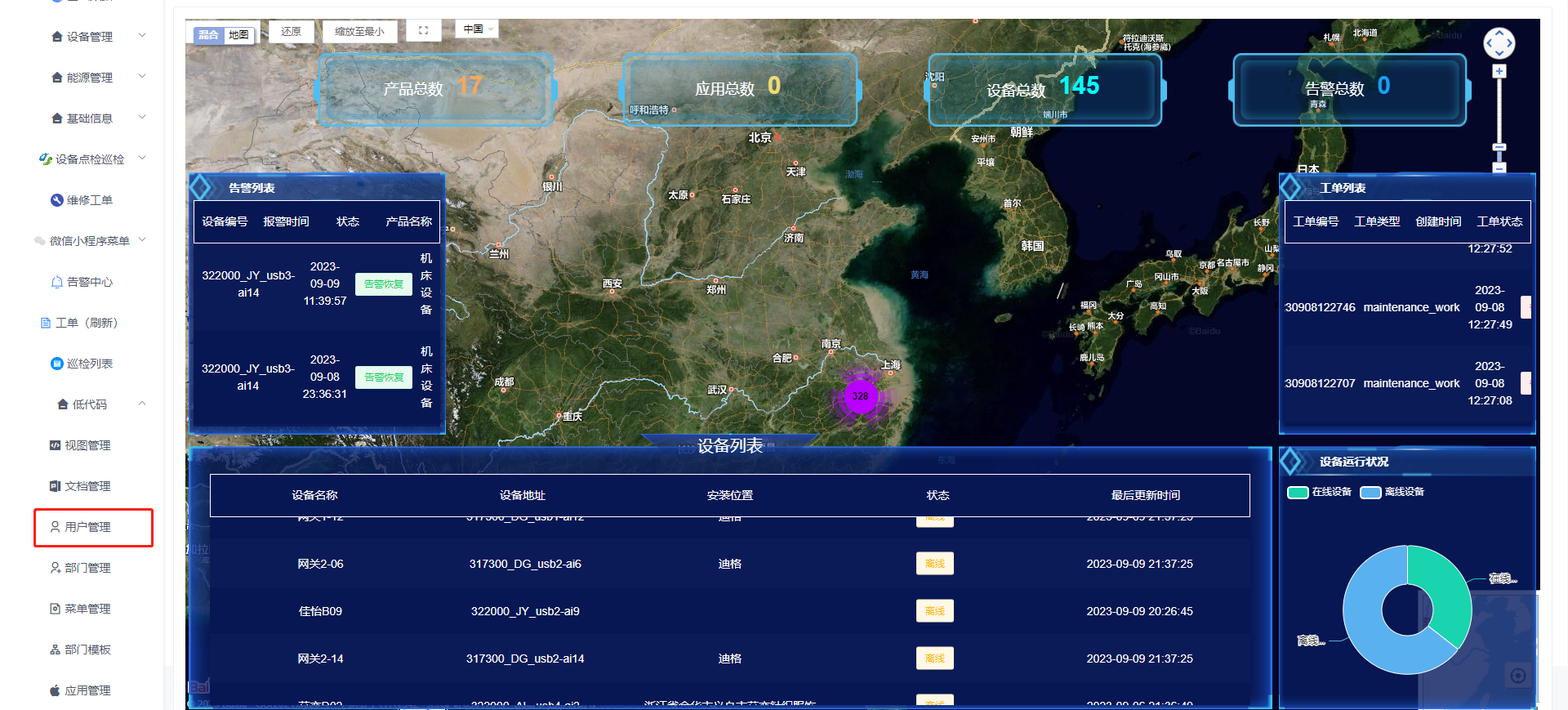Open the 中国 region dropdown
This screenshot has width=1568, height=710.
[x=476, y=29]
